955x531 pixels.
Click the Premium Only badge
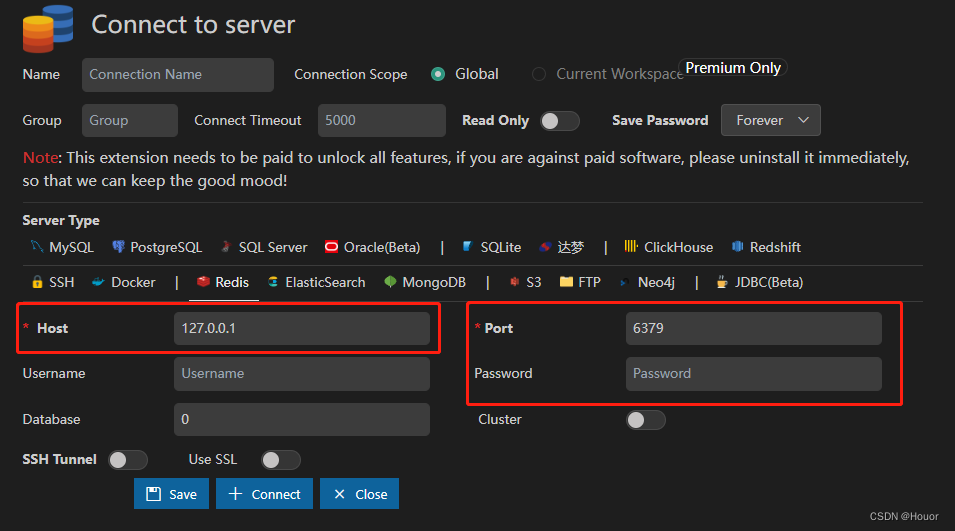pyautogui.click(x=733, y=68)
